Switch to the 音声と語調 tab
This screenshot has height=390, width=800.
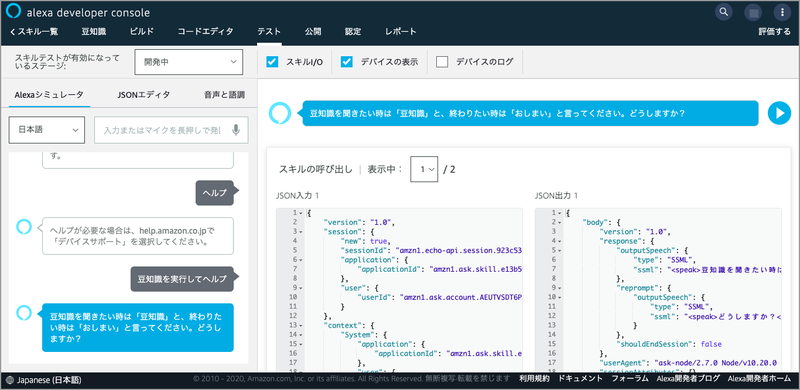[224, 94]
